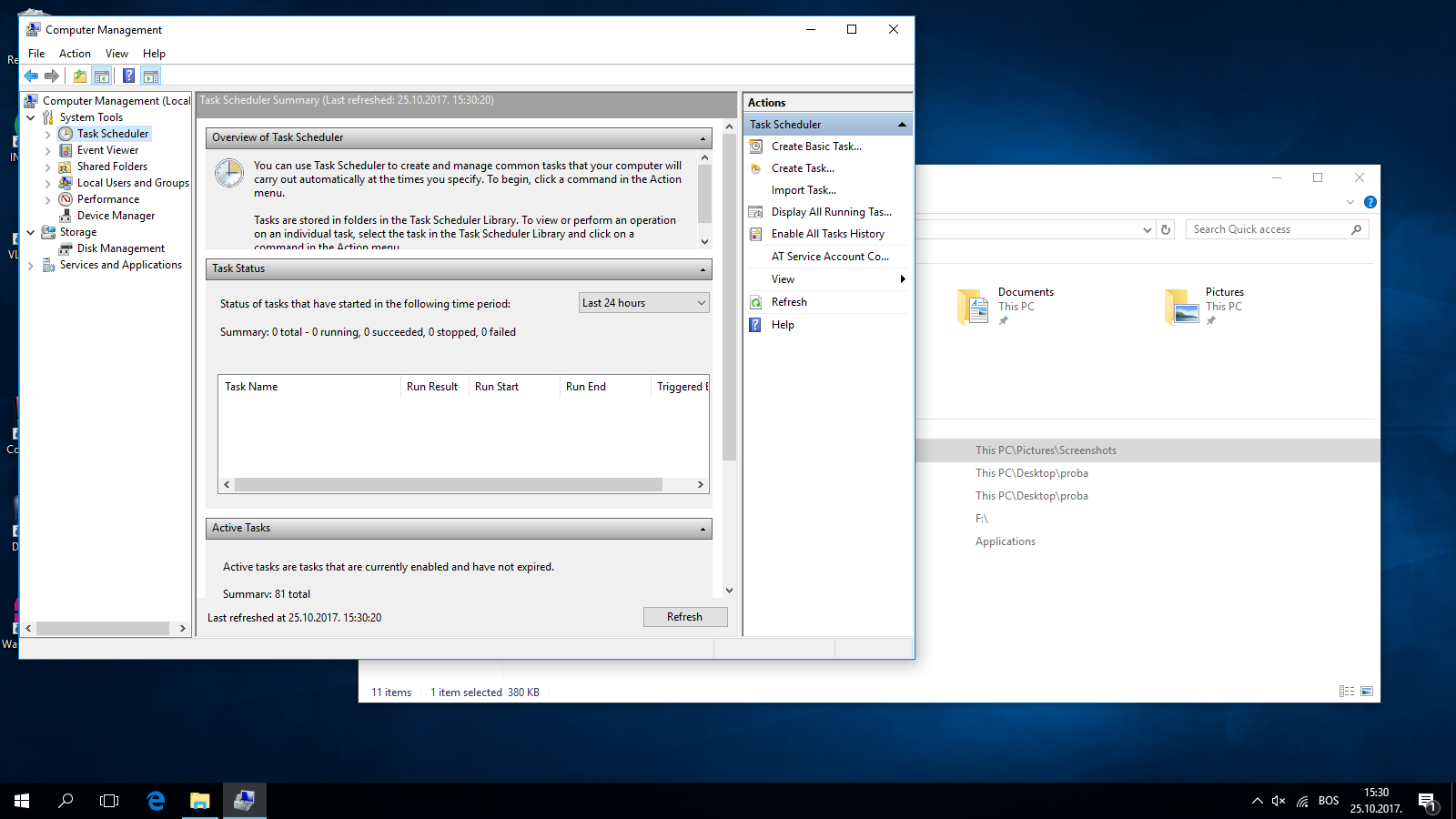Open the Pictures folder in File Explorer window
This screenshot has height=819, width=1456.
coord(1204,307)
